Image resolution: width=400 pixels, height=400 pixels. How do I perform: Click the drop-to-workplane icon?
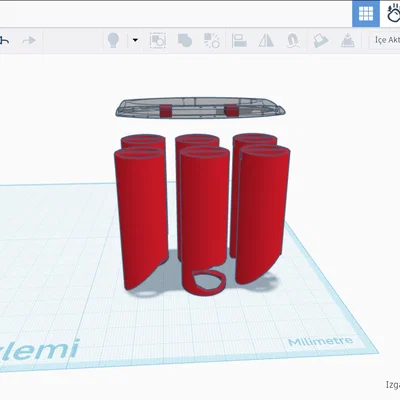pyautogui.click(x=347, y=40)
